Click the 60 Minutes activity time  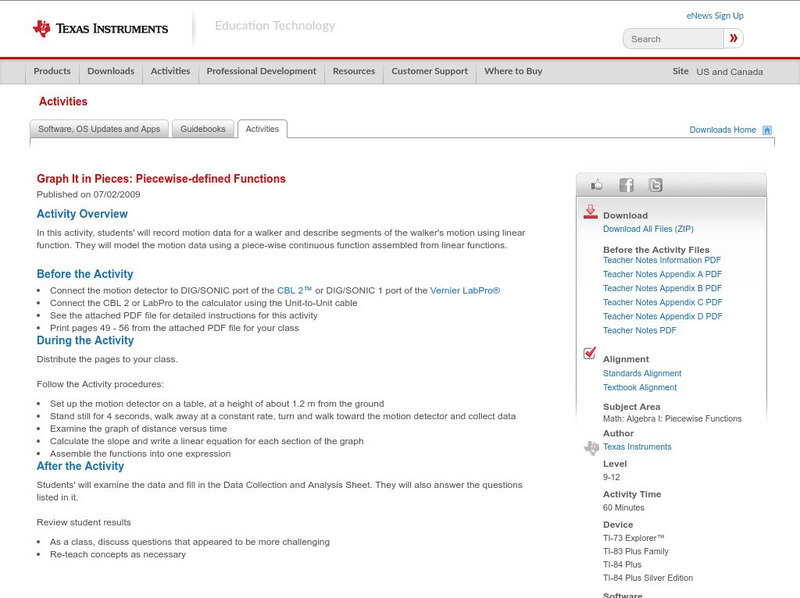click(x=623, y=508)
